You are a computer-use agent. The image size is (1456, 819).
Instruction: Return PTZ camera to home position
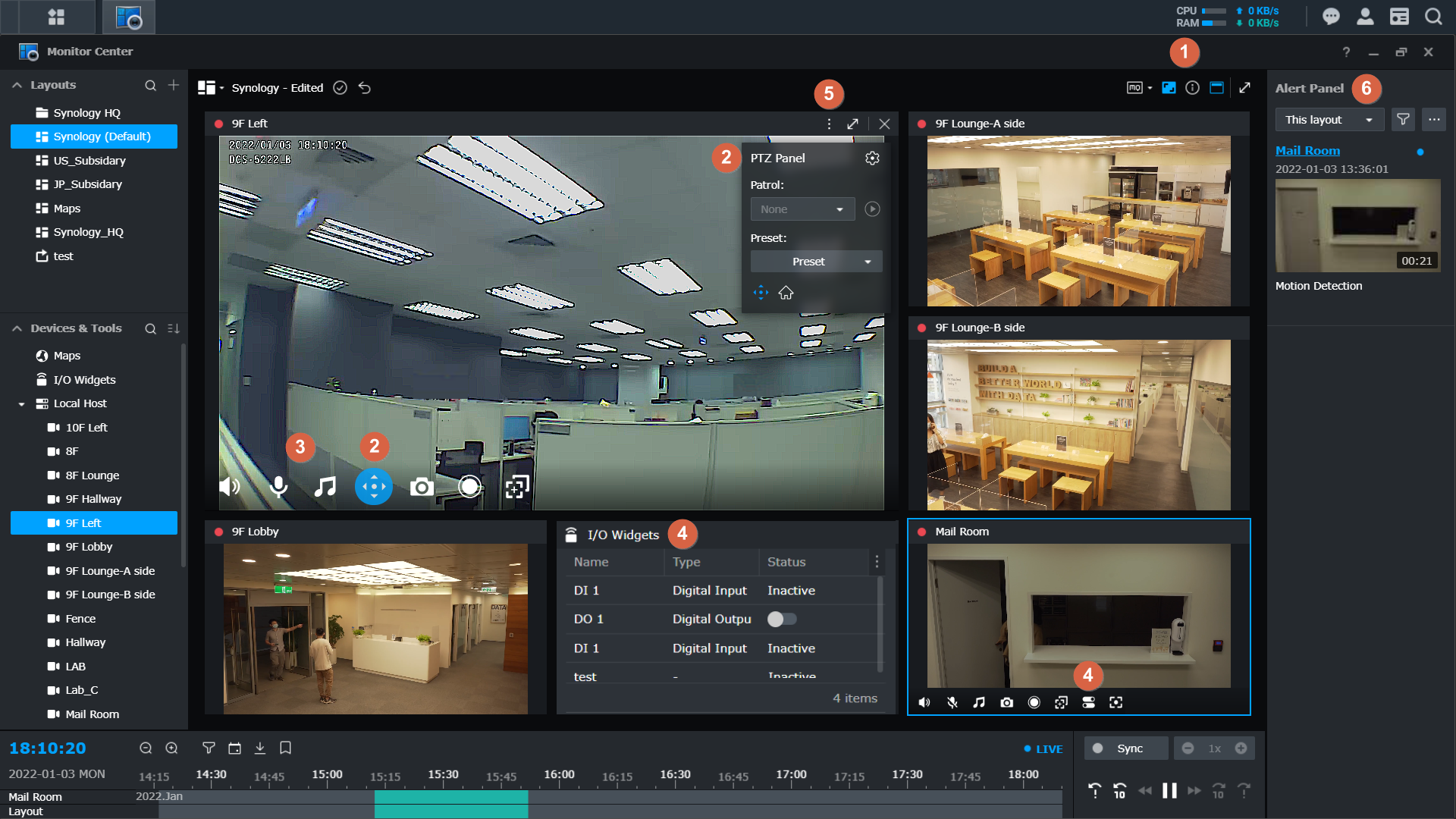pyautogui.click(x=786, y=292)
